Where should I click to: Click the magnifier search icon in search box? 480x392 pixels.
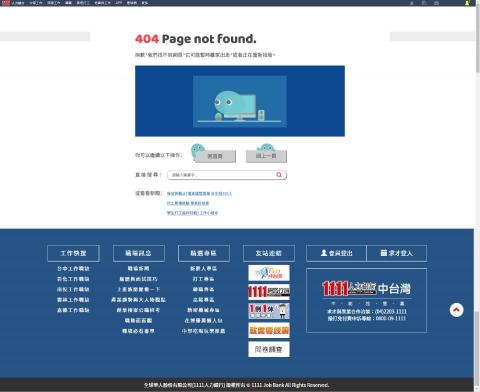279,175
